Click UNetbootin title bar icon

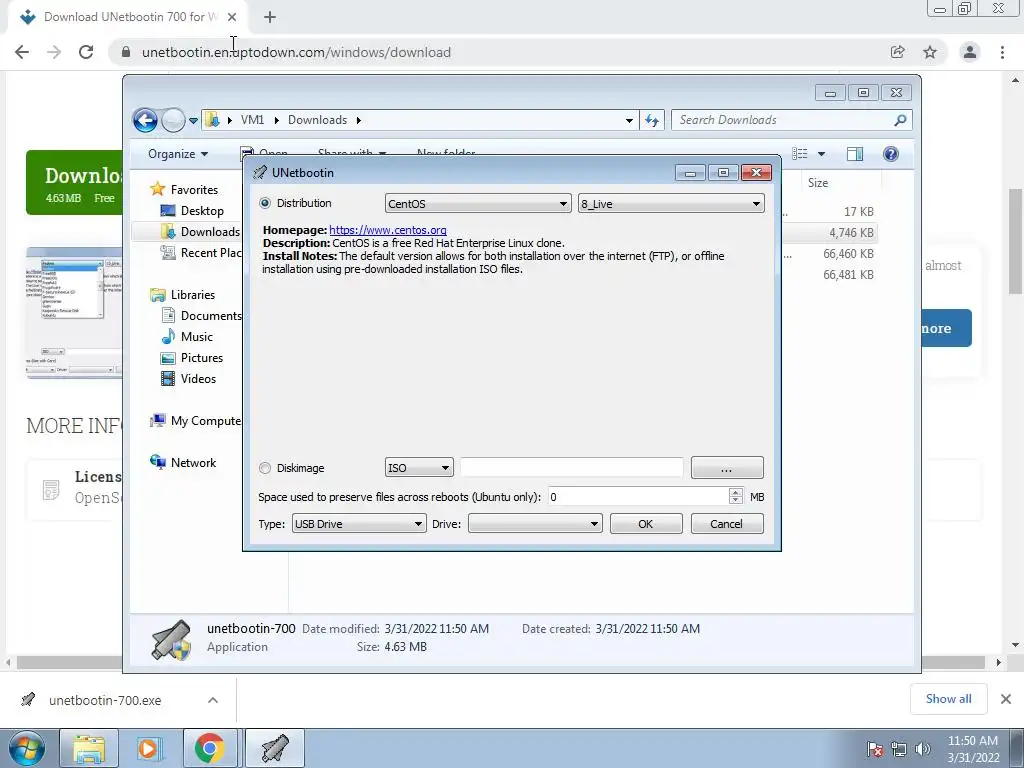click(260, 172)
